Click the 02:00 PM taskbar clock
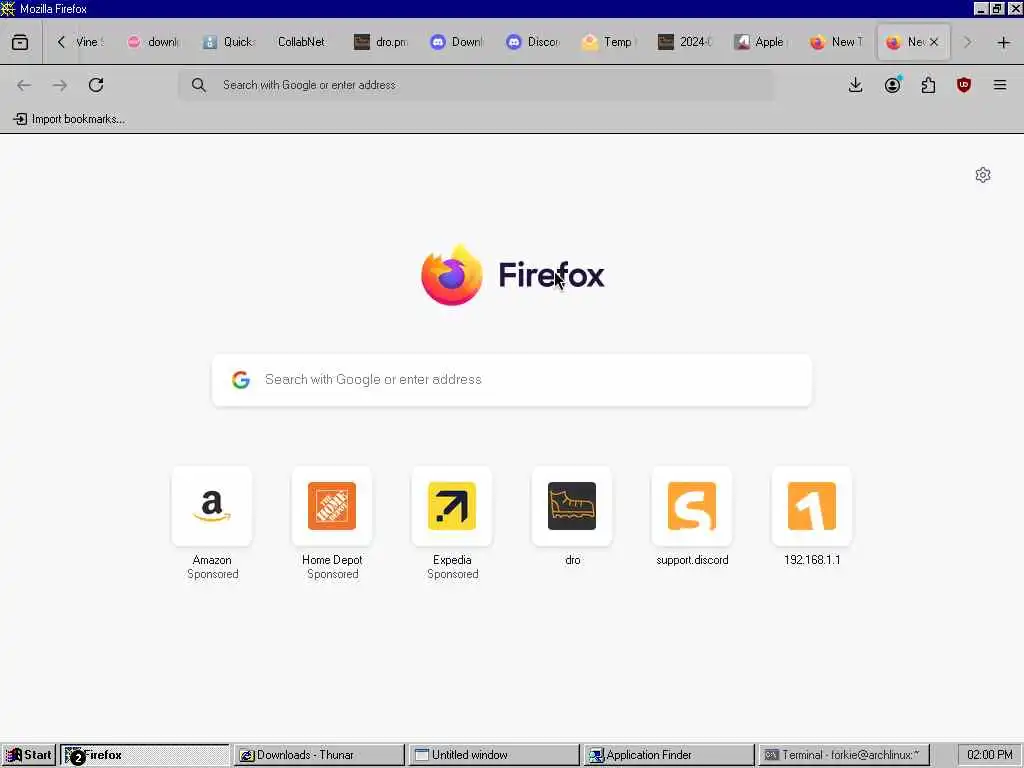Screen dimensions: 1024x768 point(989,755)
